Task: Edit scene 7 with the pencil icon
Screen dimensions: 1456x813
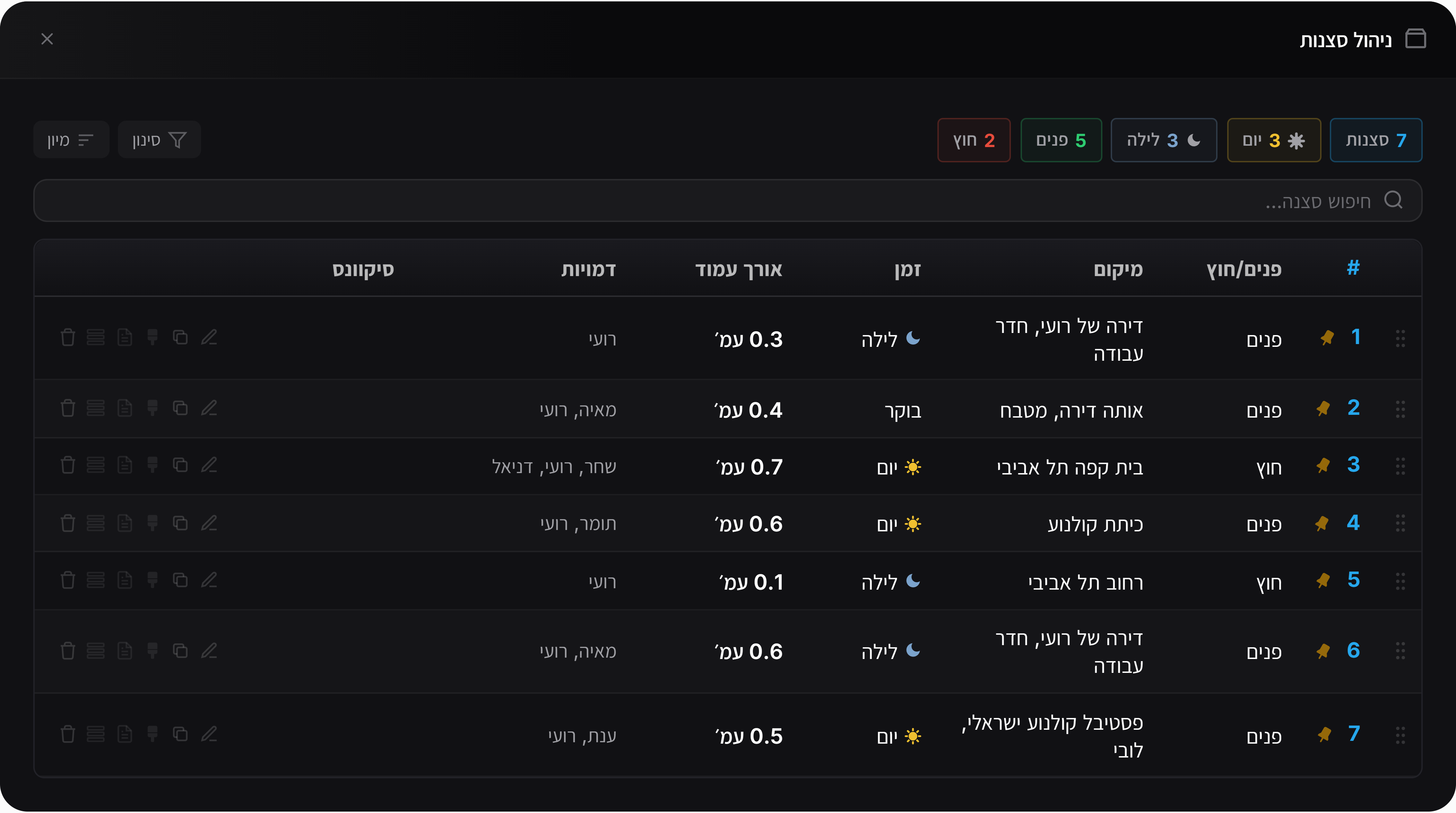Action: pyautogui.click(x=209, y=734)
